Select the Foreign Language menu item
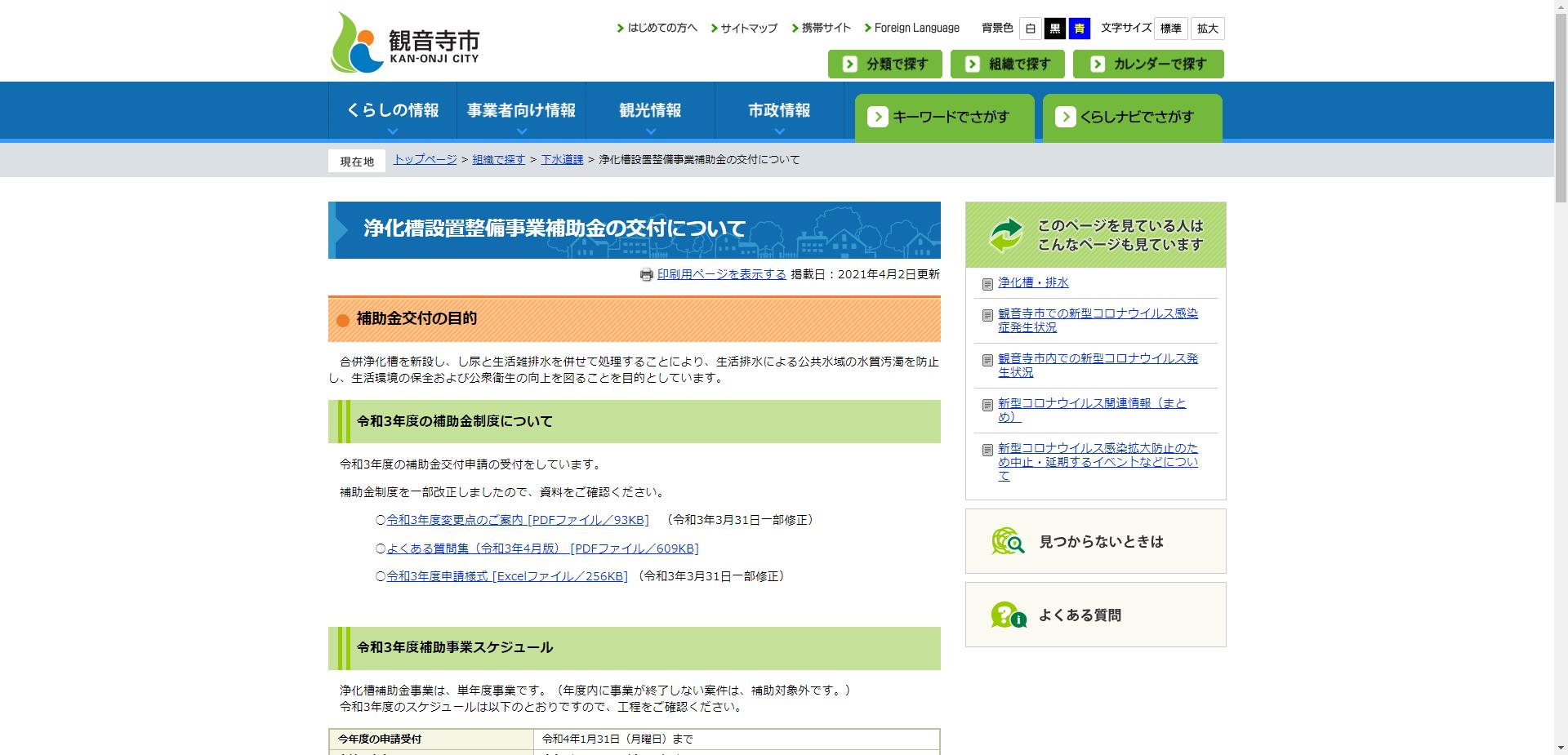1568x755 pixels. [916, 28]
